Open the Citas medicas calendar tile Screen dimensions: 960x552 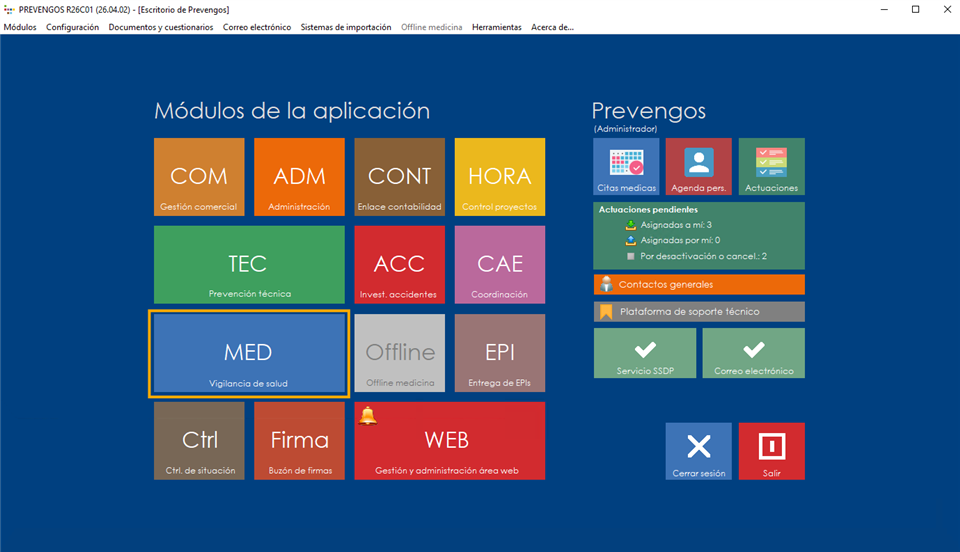626,166
